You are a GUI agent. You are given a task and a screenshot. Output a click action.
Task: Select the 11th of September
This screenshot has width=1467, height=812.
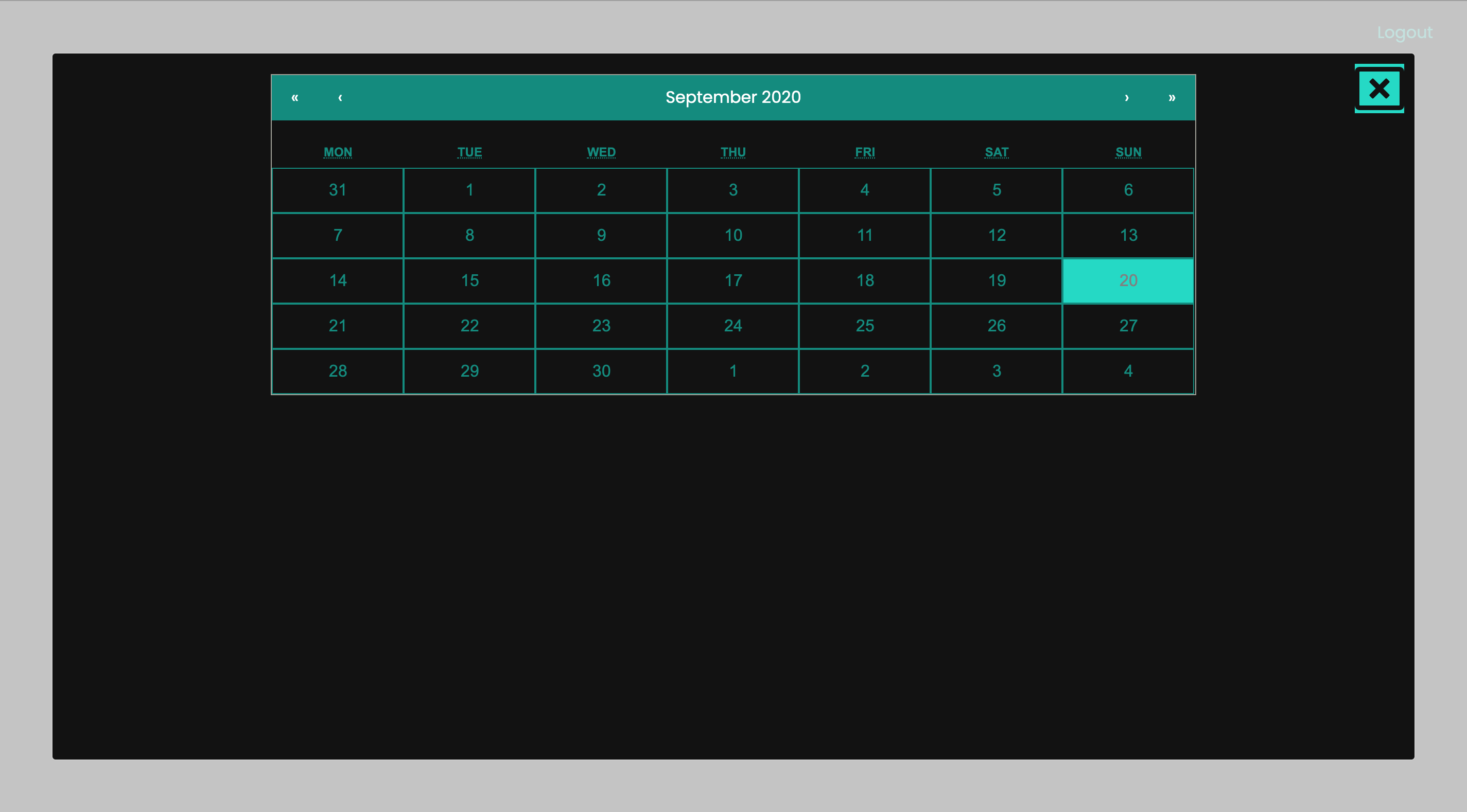click(864, 235)
